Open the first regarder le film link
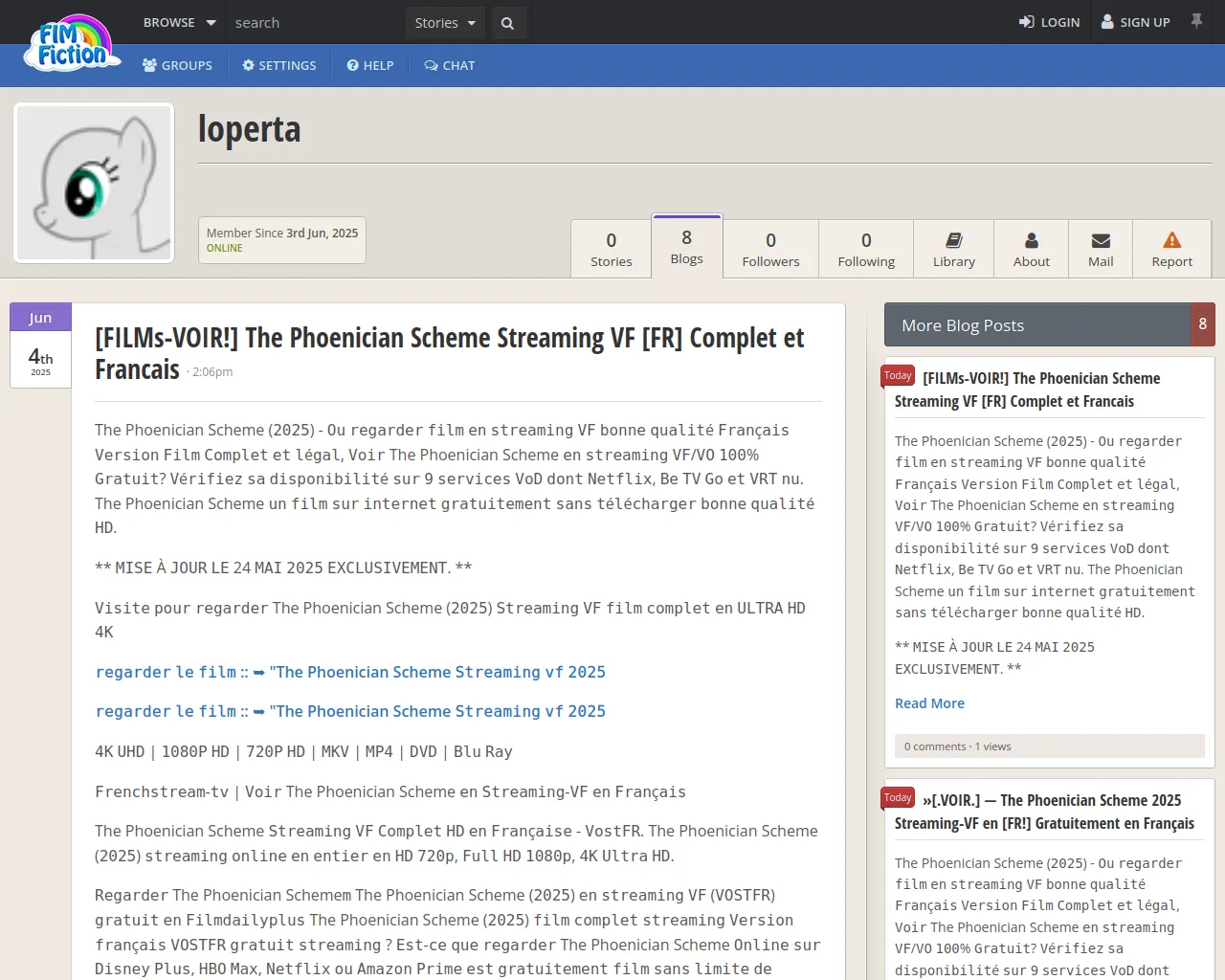Viewport: 1225px width, 980px height. click(x=350, y=673)
